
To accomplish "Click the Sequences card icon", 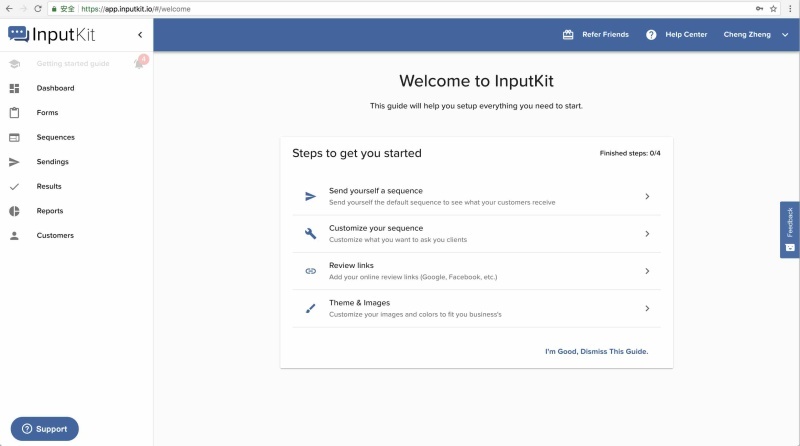I will point(14,137).
